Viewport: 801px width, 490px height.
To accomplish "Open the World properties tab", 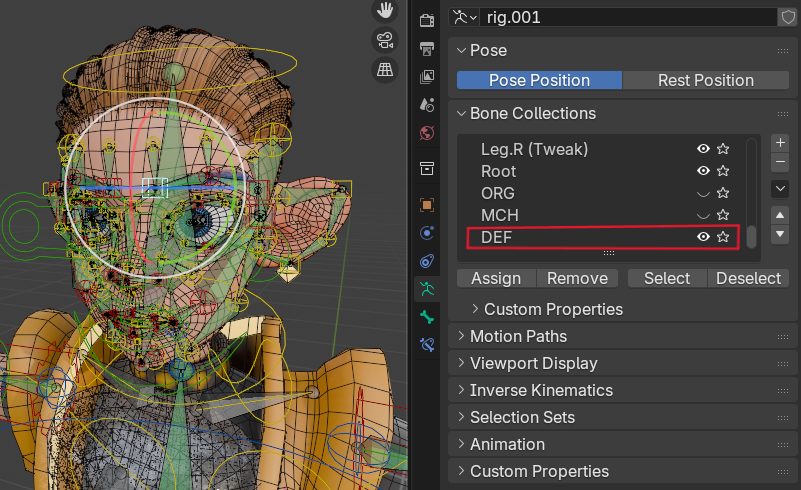I will 427,132.
